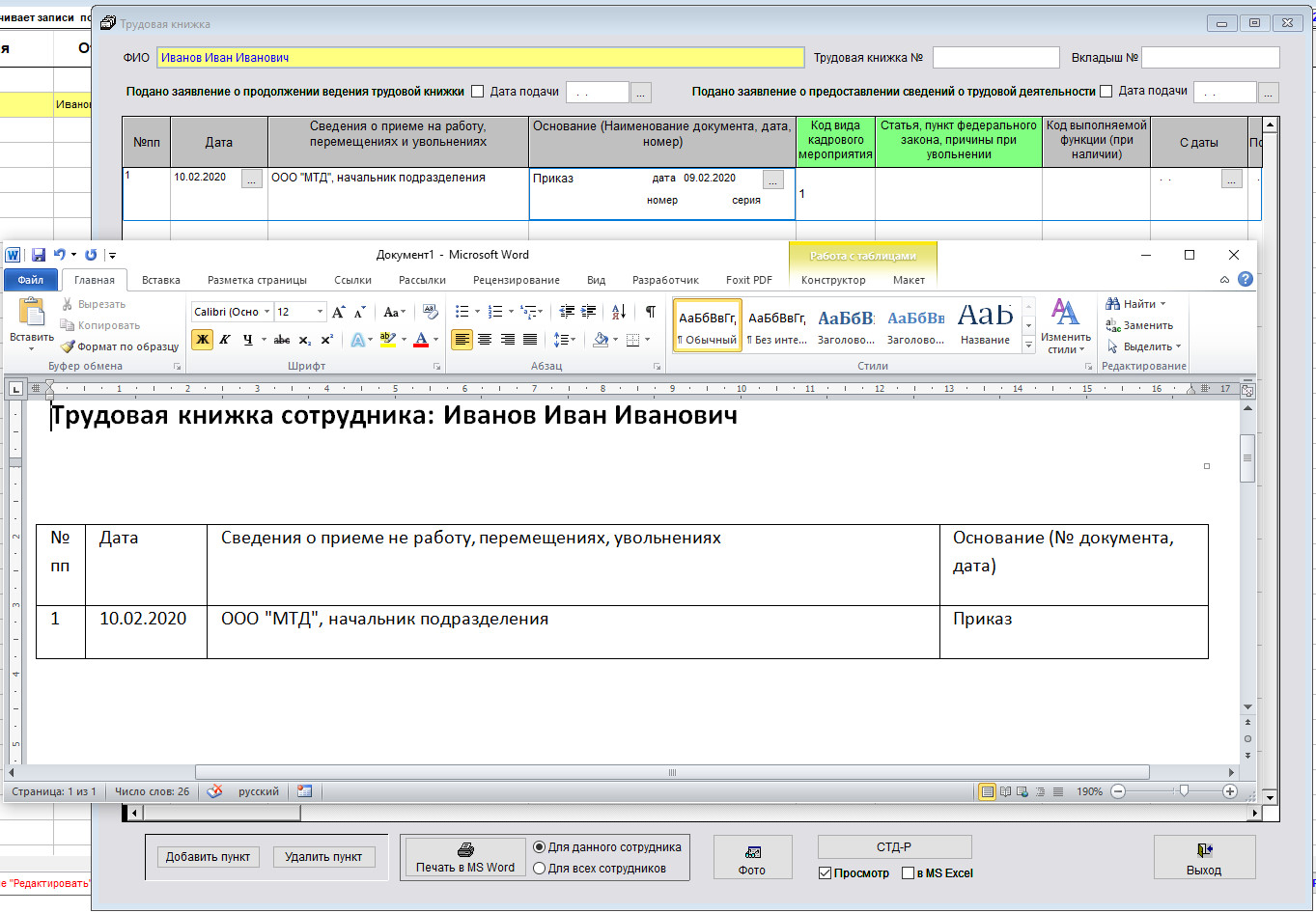Open the Найти dropdown arrow
1316x913 pixels.
(1162, 304)
